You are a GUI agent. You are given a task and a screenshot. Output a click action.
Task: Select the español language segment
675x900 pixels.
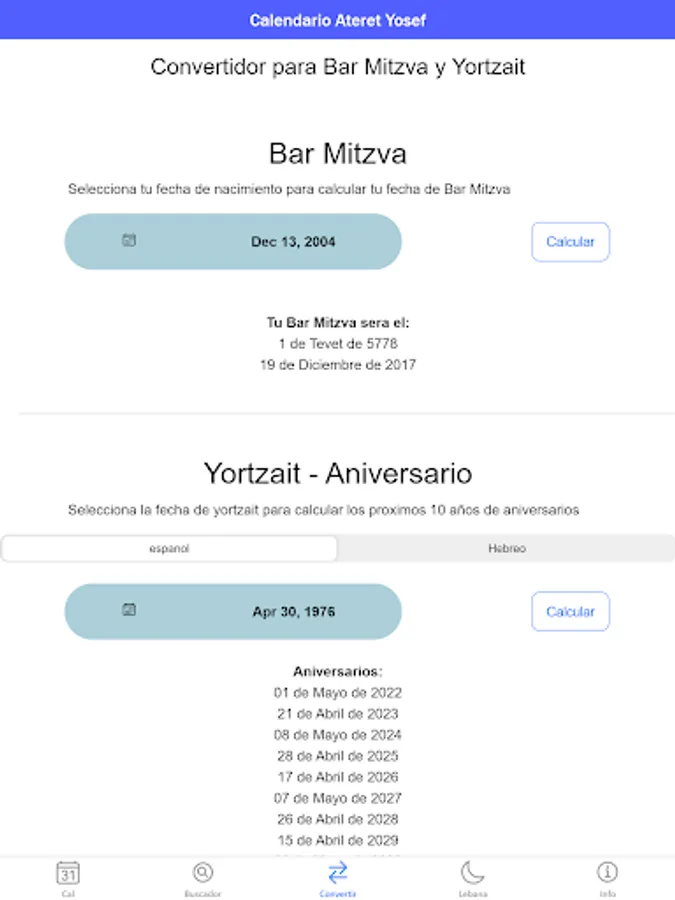click(169, 548)
